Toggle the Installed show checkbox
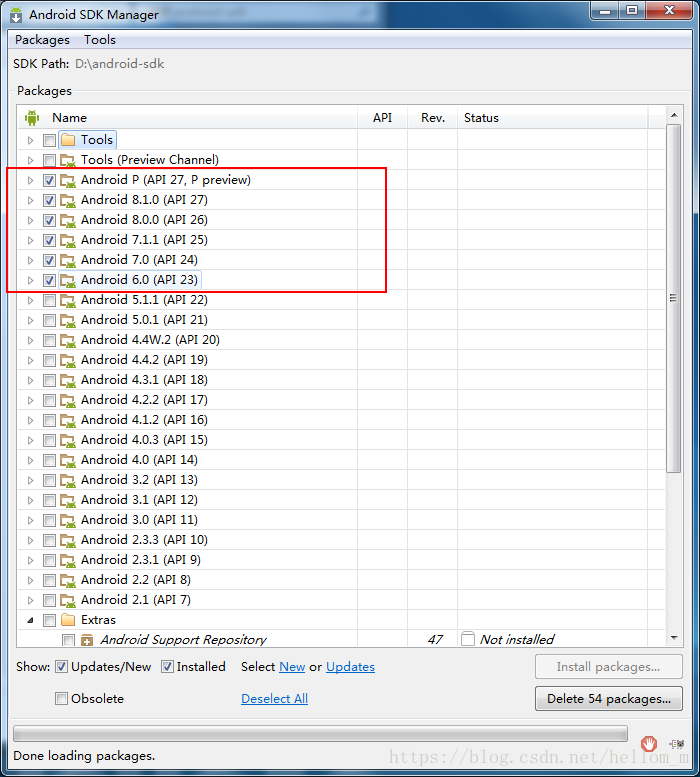The width and height of the screenshot is (700, 777). (167, 667)
